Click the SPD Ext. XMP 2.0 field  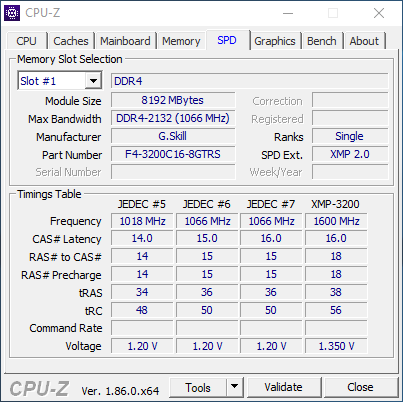click(350, 154)
